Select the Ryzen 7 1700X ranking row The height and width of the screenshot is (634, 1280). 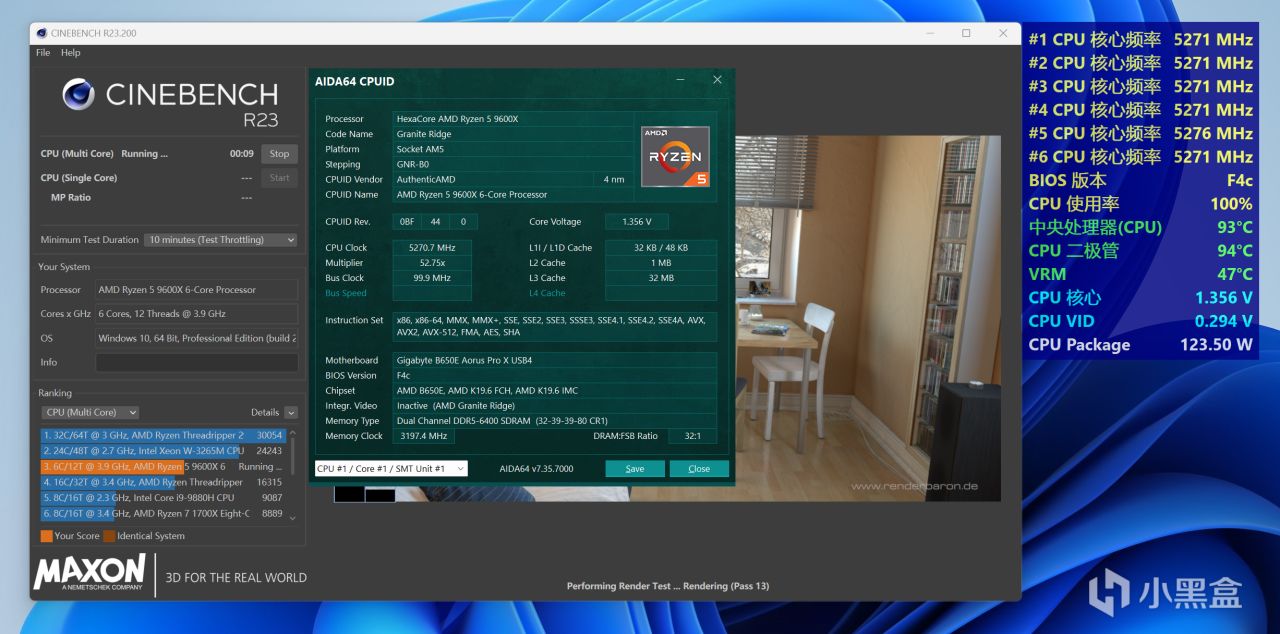[163, 513]
